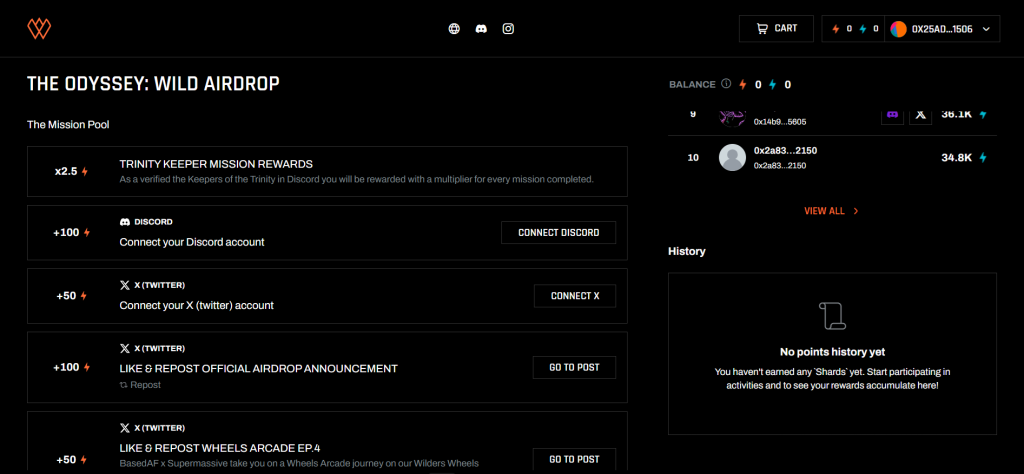Click the scroll icon in History panel

click(x=832, y=317)
